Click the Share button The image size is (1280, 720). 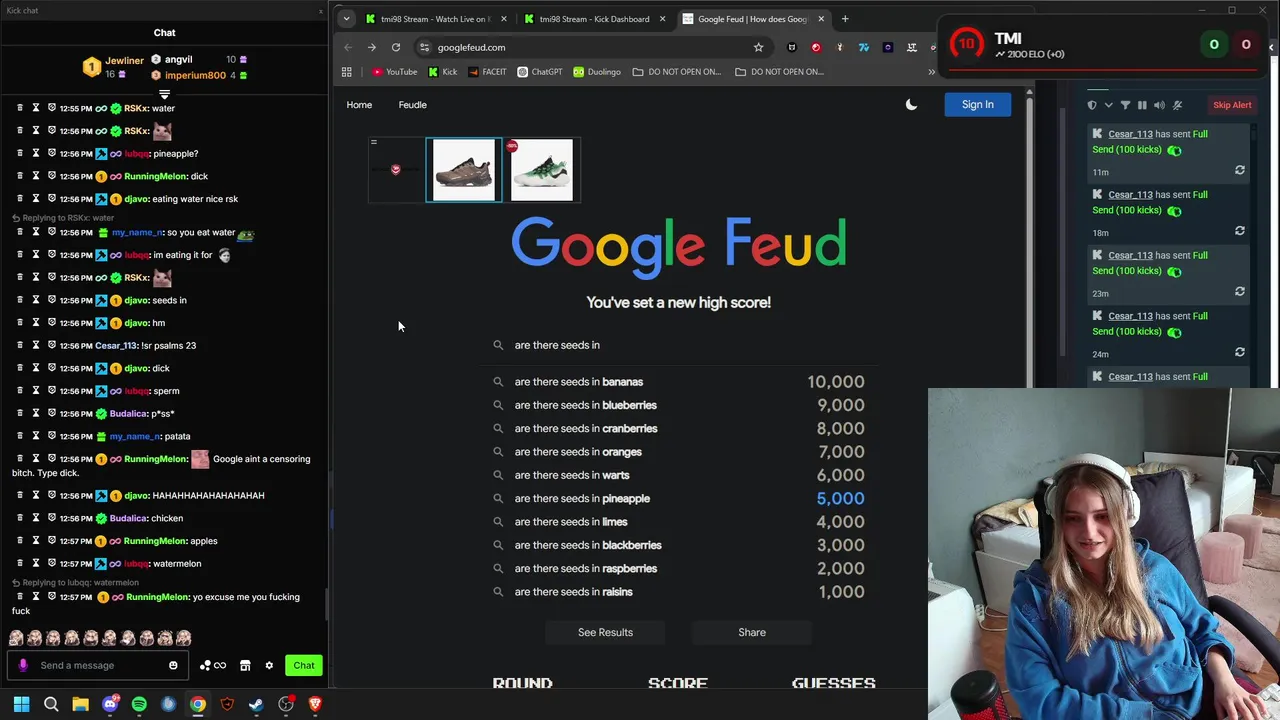(x=752, y=632)
